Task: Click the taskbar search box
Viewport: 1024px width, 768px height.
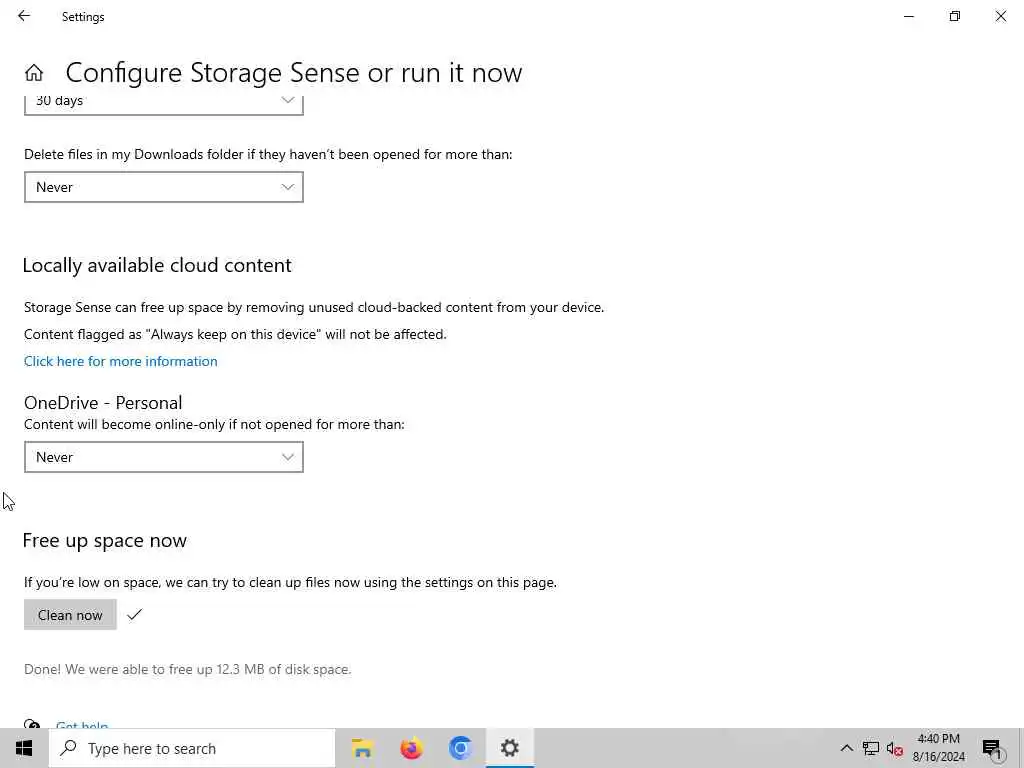Action: (192, 748)
